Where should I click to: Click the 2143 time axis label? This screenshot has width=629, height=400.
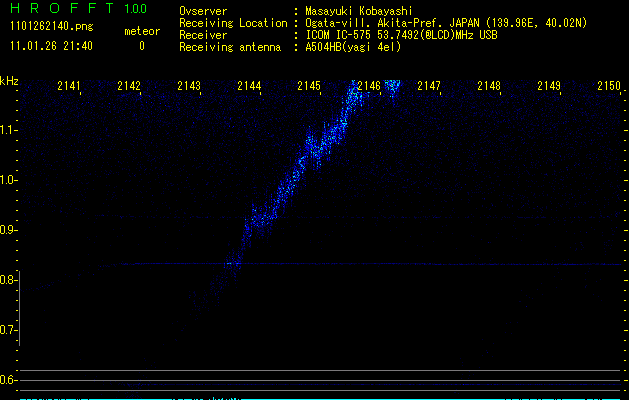click(189, 86)
